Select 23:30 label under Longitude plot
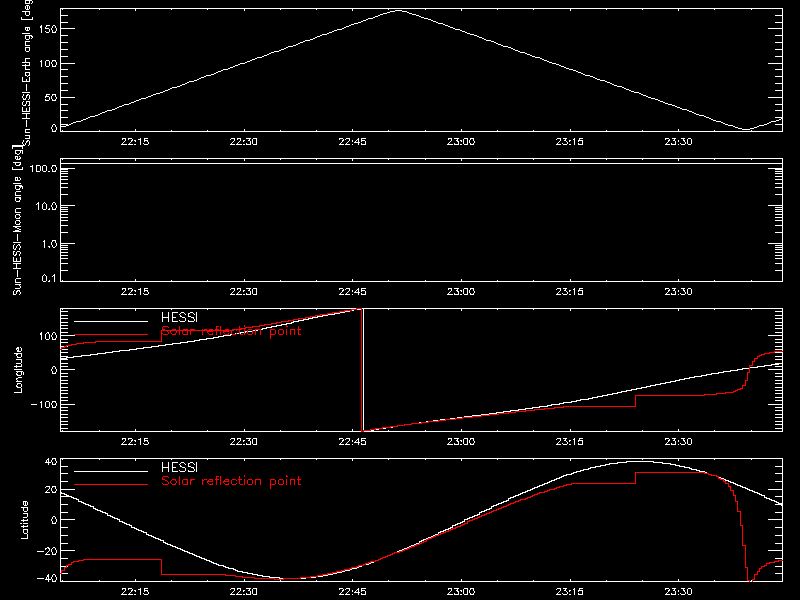 click(678, 442)
